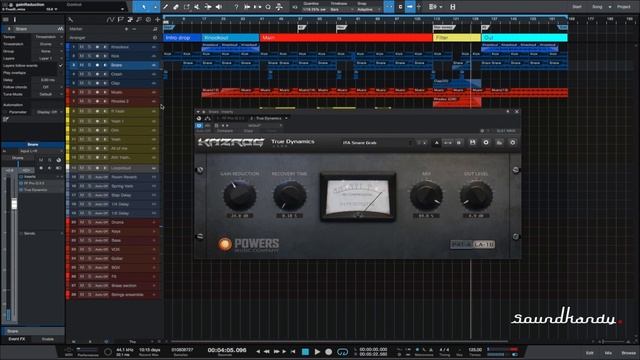Click the return to zero transport button
The width and height of the screenshot is (640, 360).
(x=293, y=351)
